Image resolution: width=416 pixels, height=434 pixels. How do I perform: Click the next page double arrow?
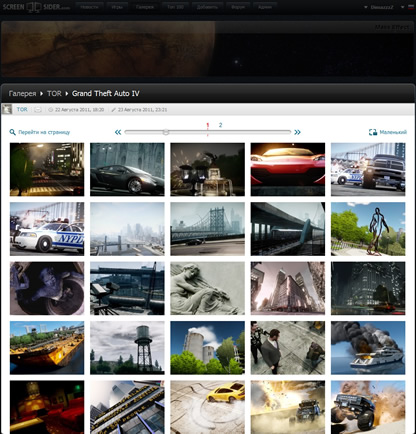[x=297, y=132]
